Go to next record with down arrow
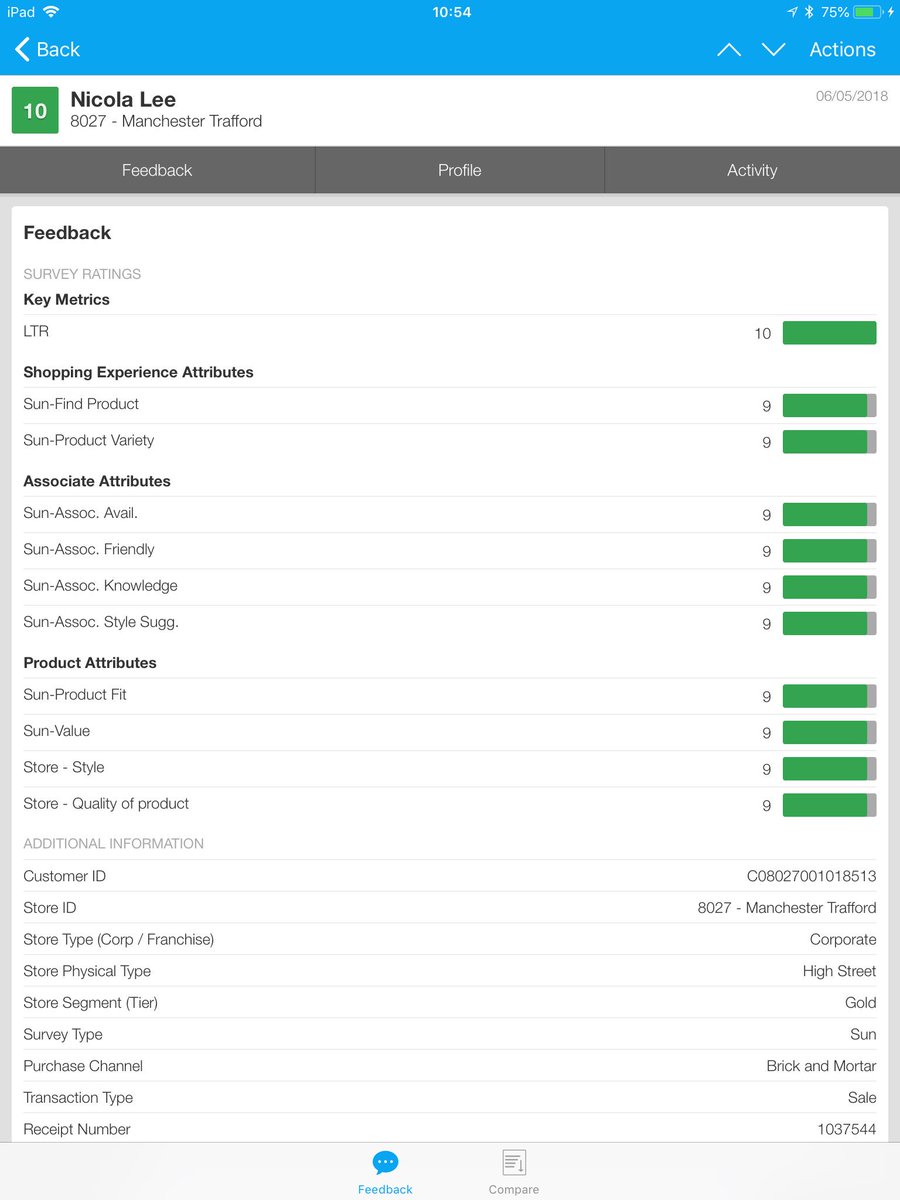The image size is (900, 1200). tap(773, 49)
